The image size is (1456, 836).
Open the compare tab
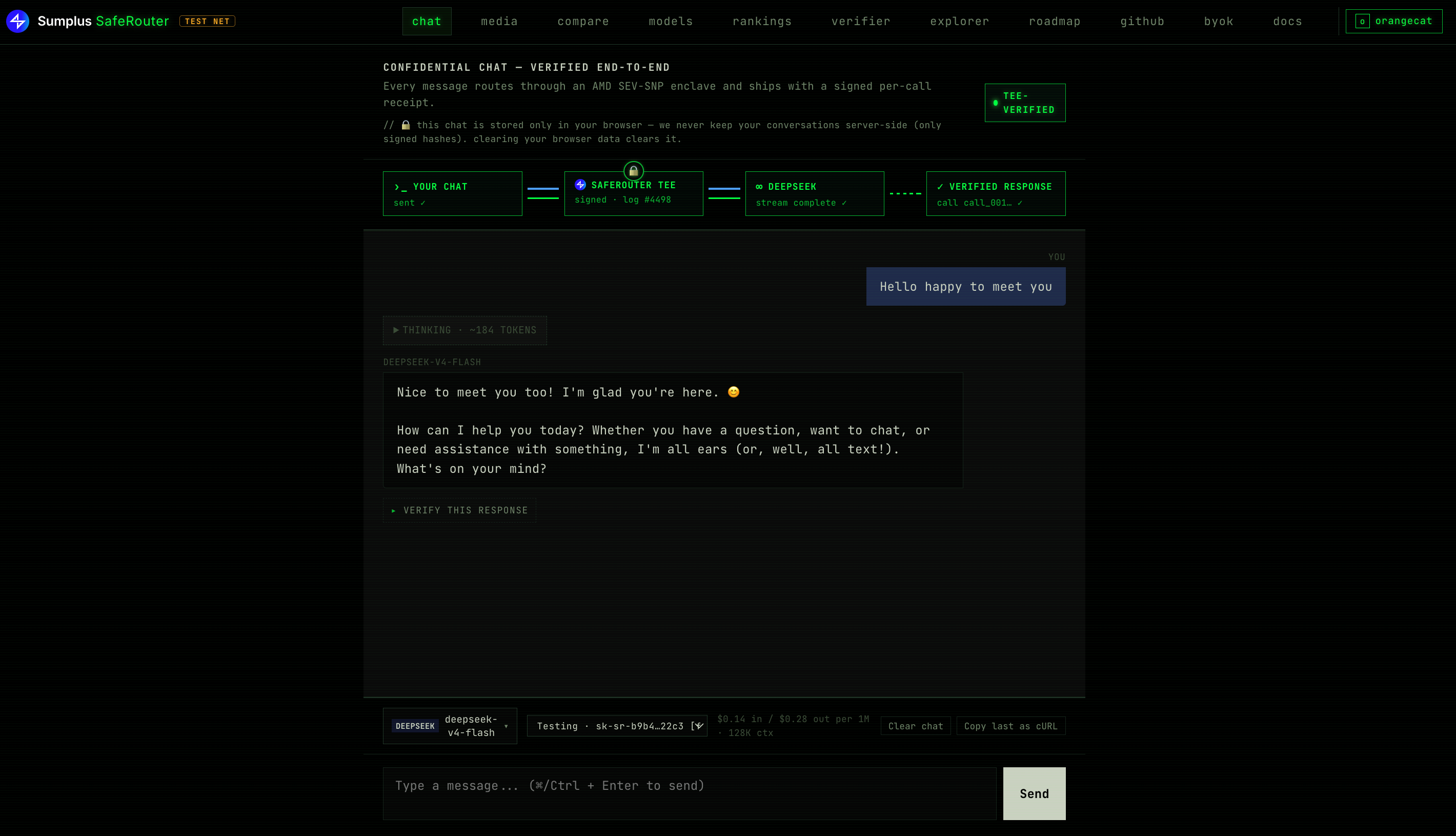(x=583, y=21)
